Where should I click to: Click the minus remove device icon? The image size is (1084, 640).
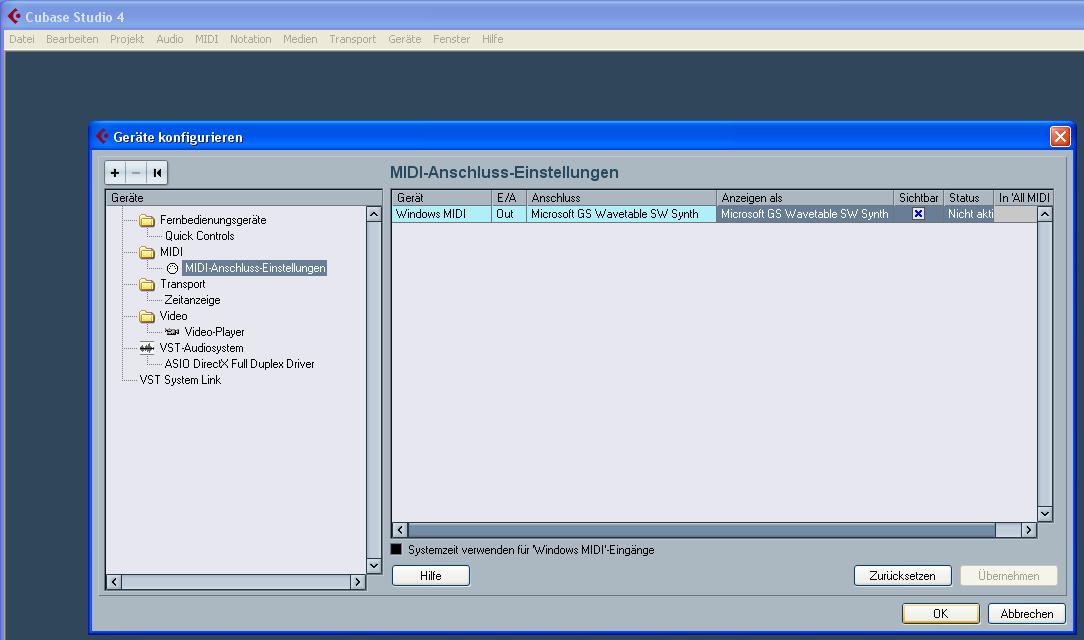click(x=136, y=173)
